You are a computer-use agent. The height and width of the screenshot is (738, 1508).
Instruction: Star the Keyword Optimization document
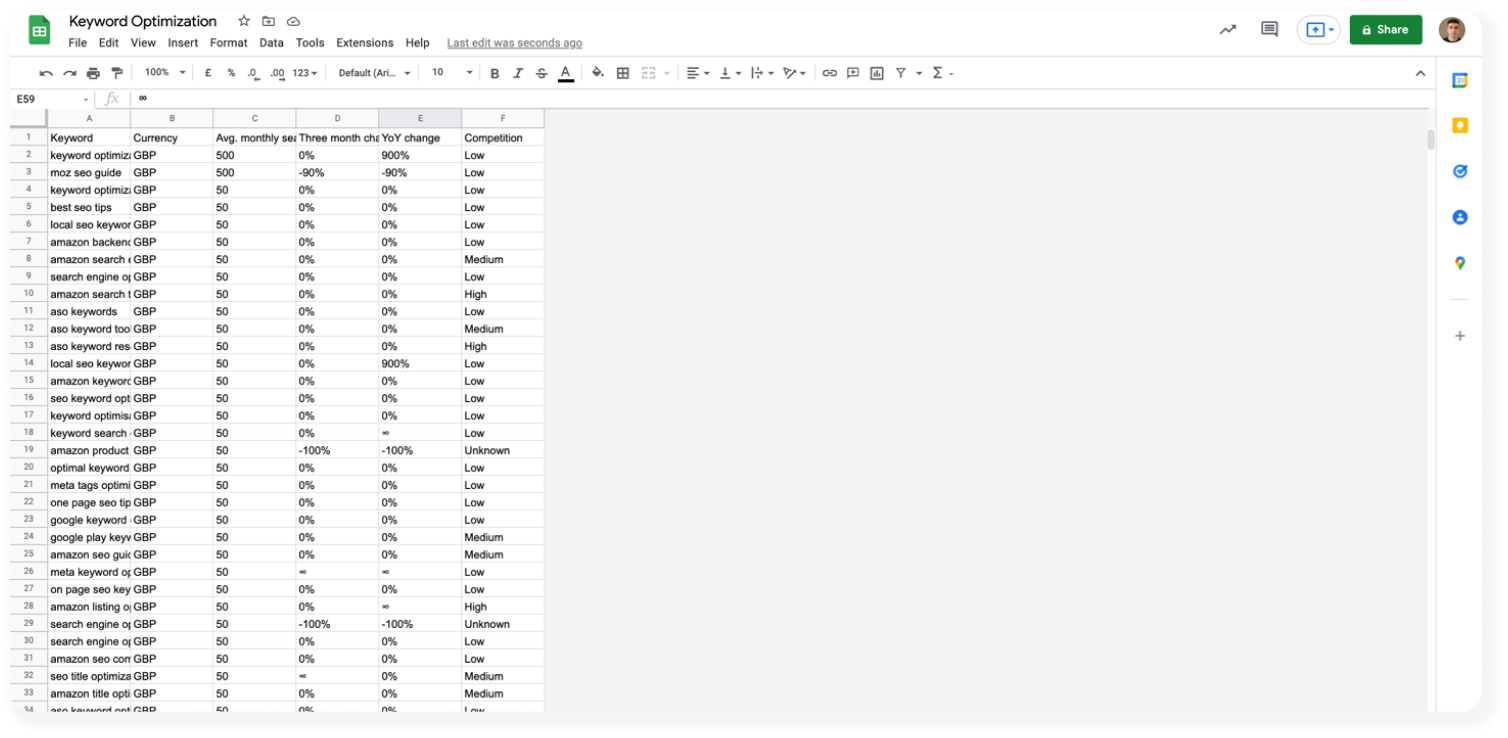(244, 21)
